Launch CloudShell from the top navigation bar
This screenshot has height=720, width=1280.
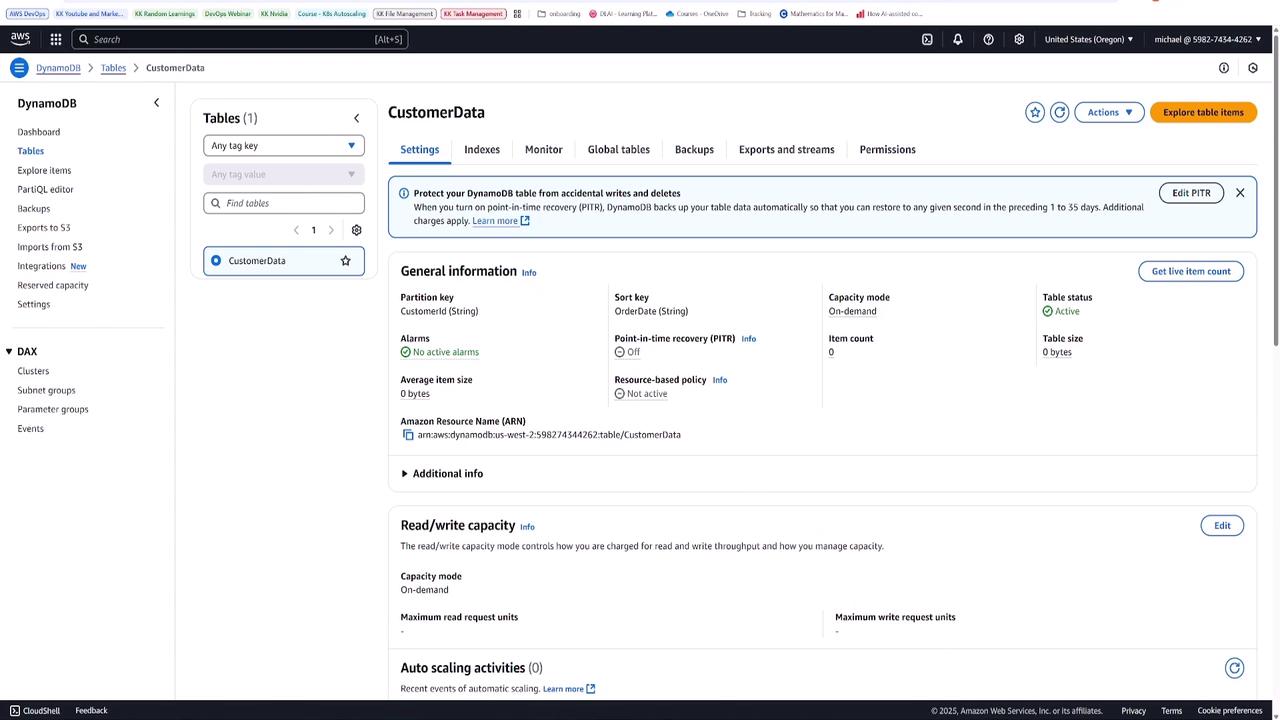click(x=927, y=39)
